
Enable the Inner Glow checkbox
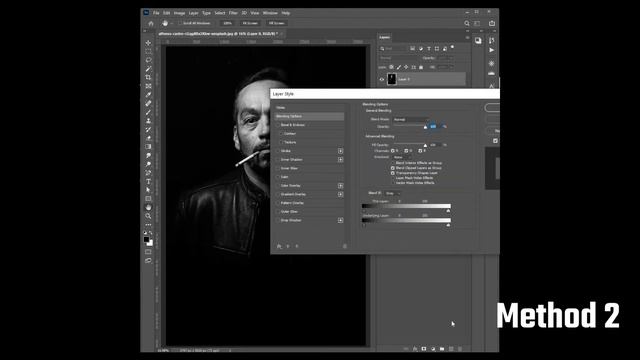(x=278, y=168)
